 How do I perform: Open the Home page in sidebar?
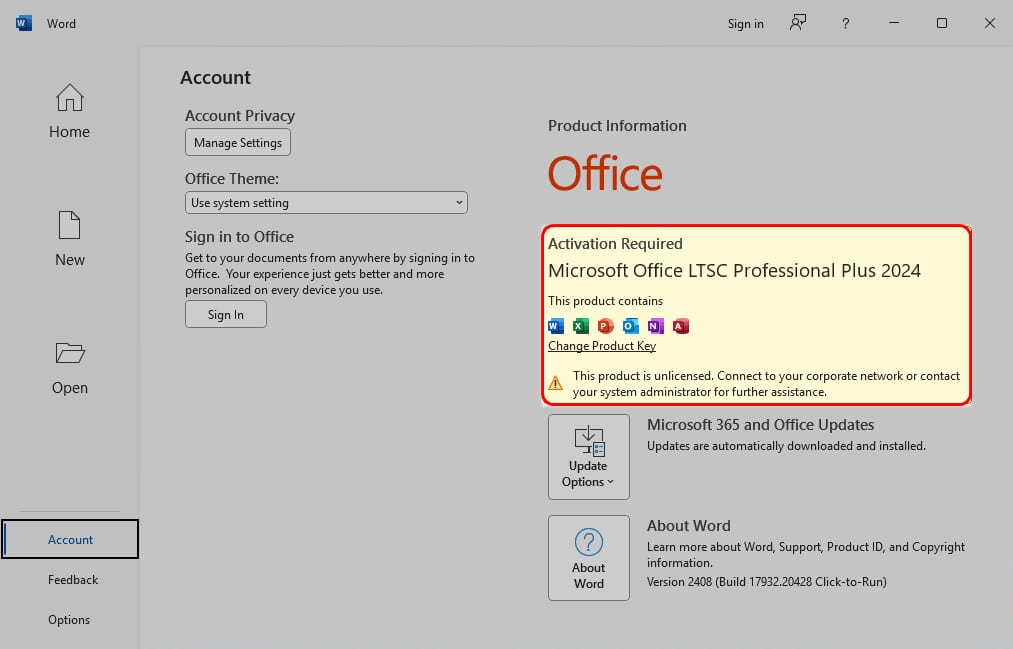69,112
